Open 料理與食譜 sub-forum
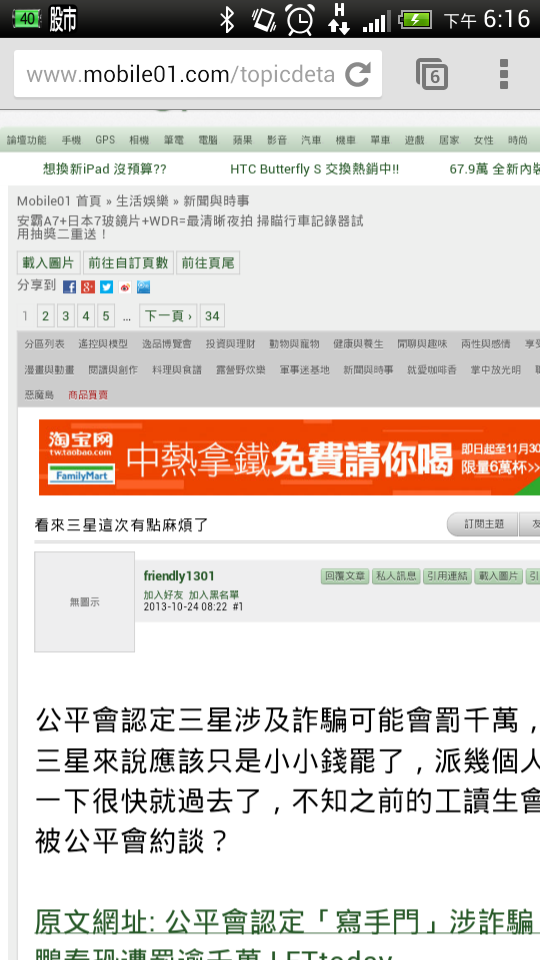Viewport: 540px width, 960px height. point(177,370)
